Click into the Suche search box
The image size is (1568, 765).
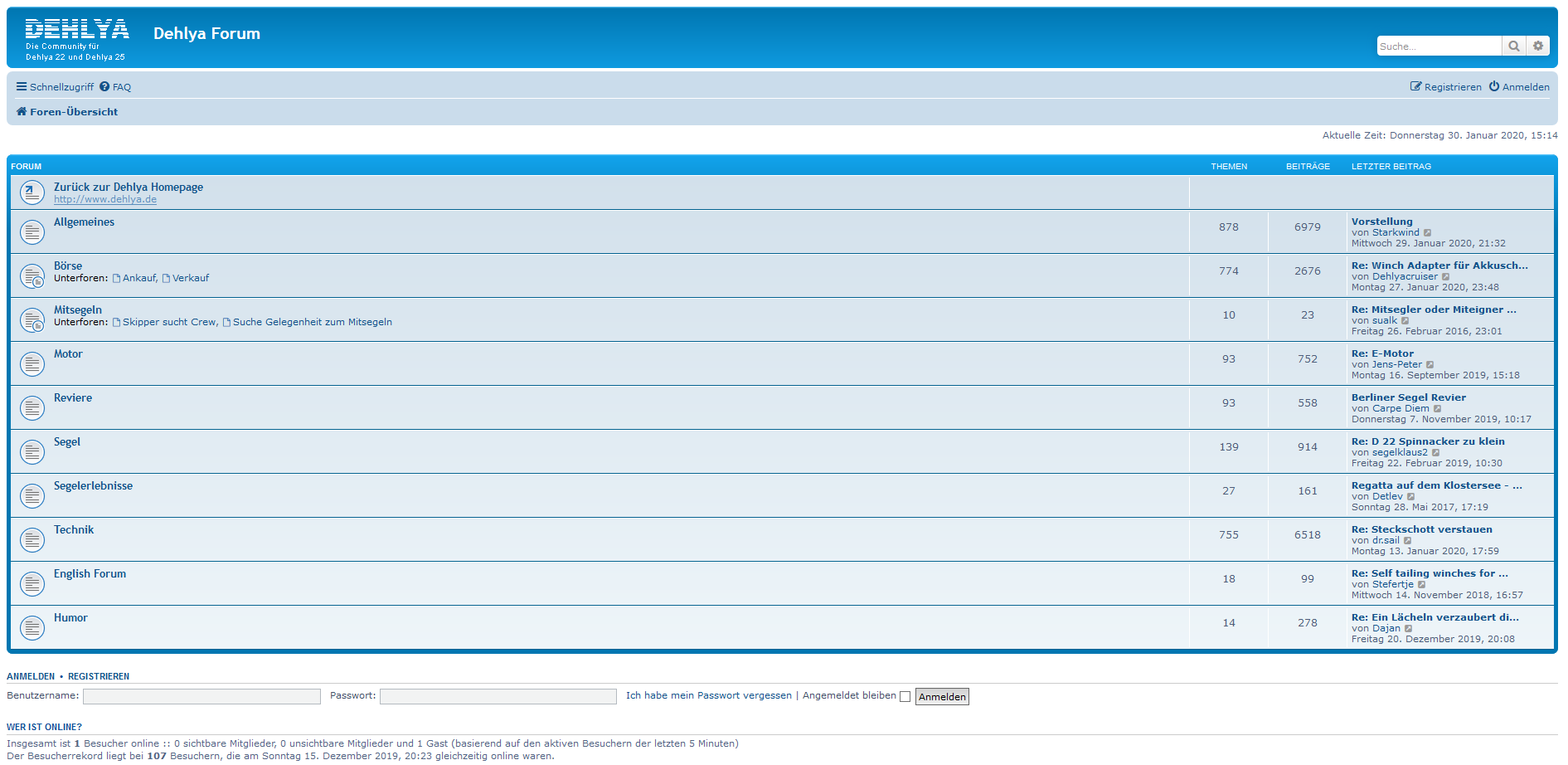tap(1438, 46)
